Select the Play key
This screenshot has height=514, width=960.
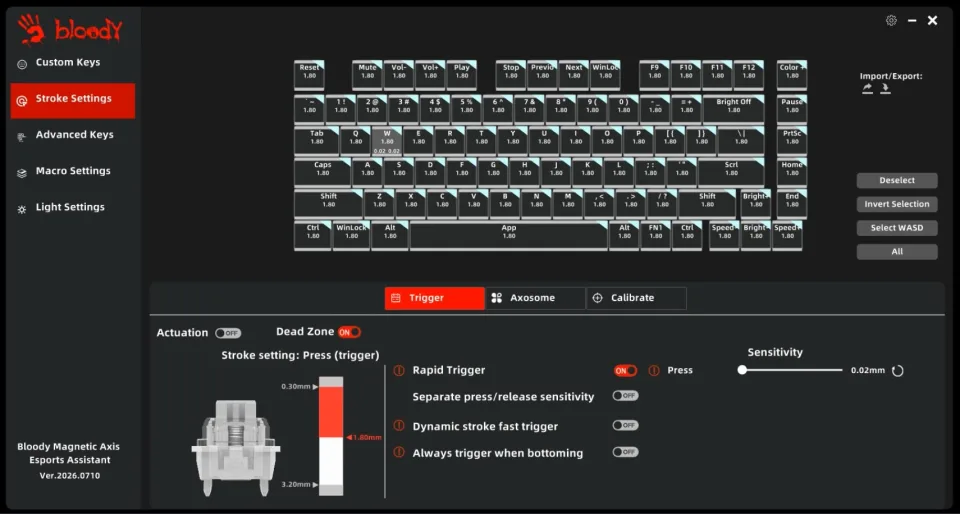462,75
